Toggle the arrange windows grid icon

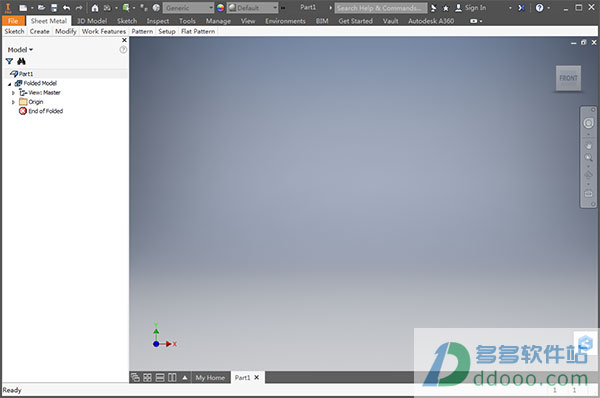[147, 378]
